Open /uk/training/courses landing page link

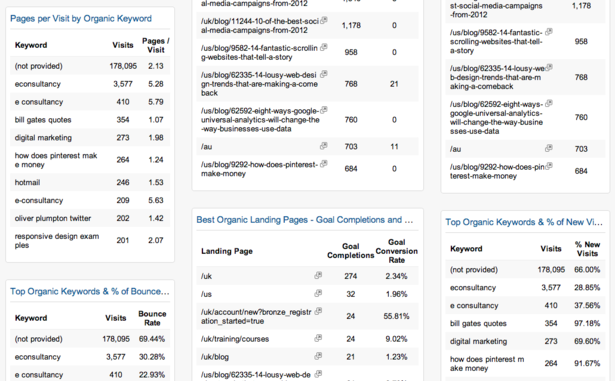click(x=235, y=339)
